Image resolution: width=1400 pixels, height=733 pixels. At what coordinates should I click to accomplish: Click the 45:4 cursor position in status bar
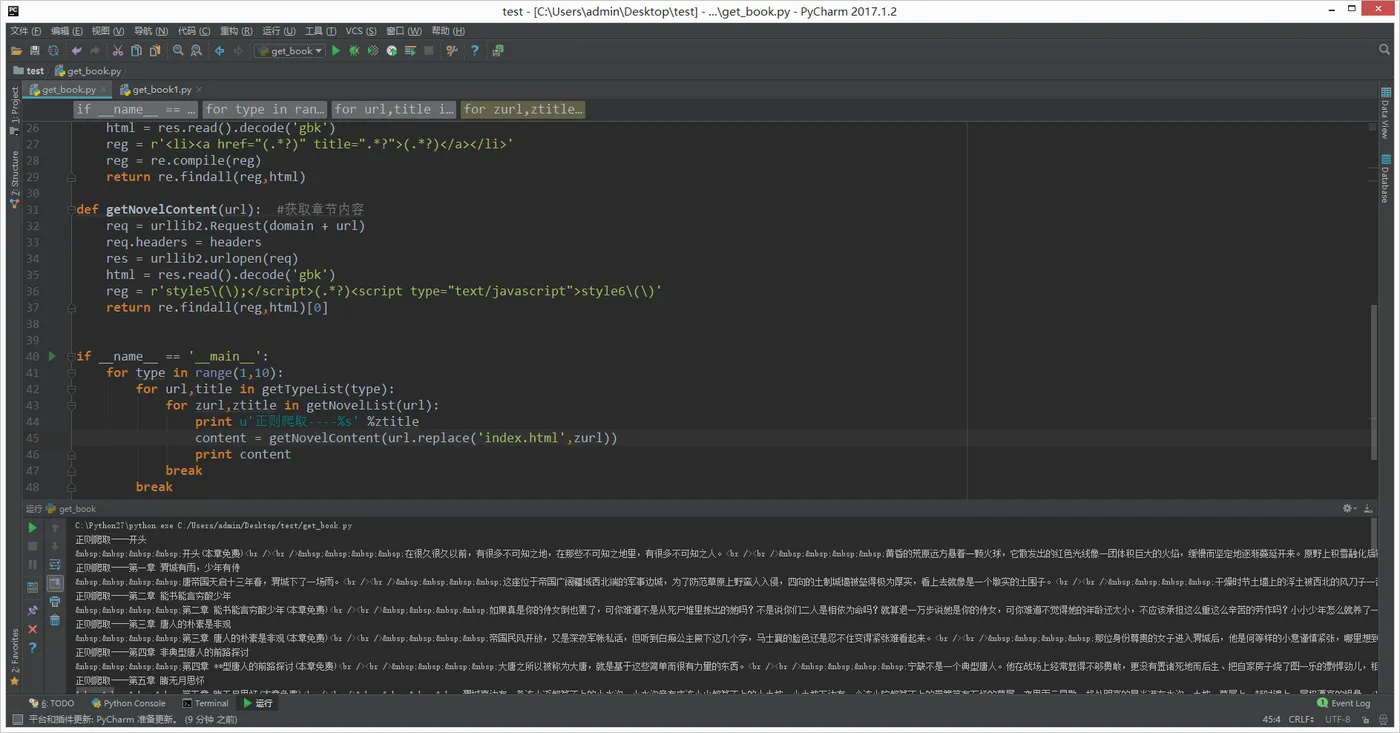1271,719
